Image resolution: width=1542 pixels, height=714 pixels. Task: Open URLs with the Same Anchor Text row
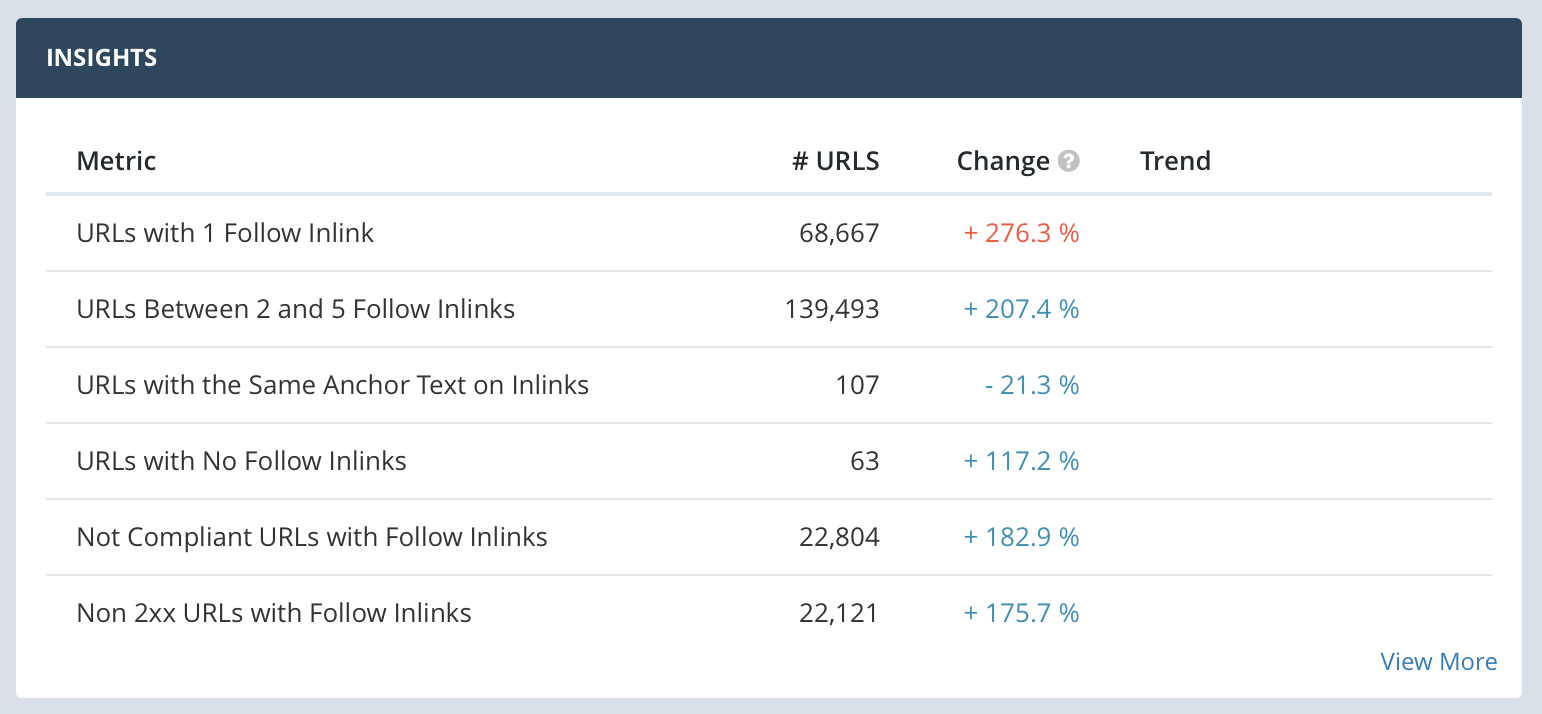[x=332, y=385]
